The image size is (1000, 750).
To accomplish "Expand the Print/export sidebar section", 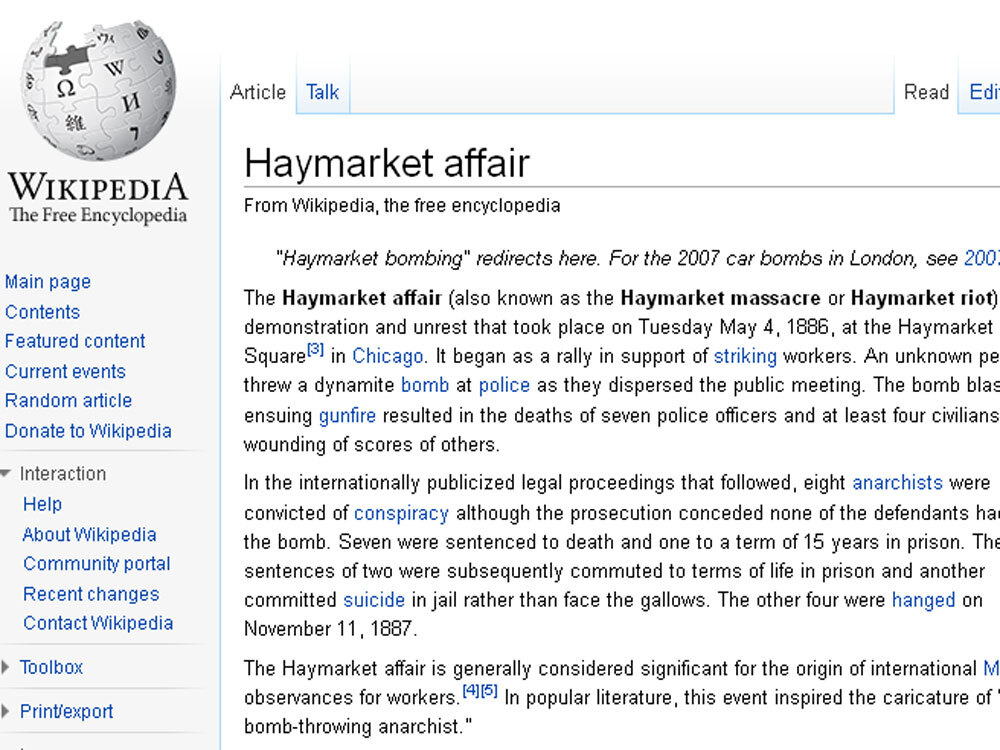I will click(66, 712).
